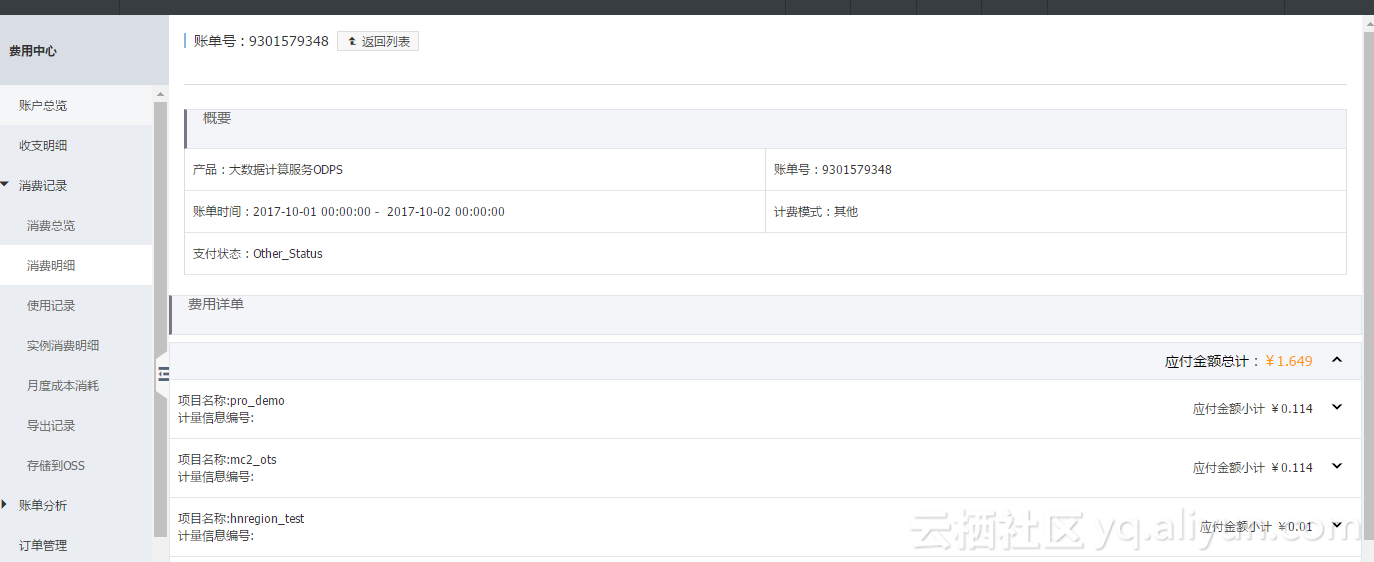Image resolution: width=1374 pixels, height=562 pixels.
Task: Select 消费明细 in the sidebar
Action: [76, 265]
